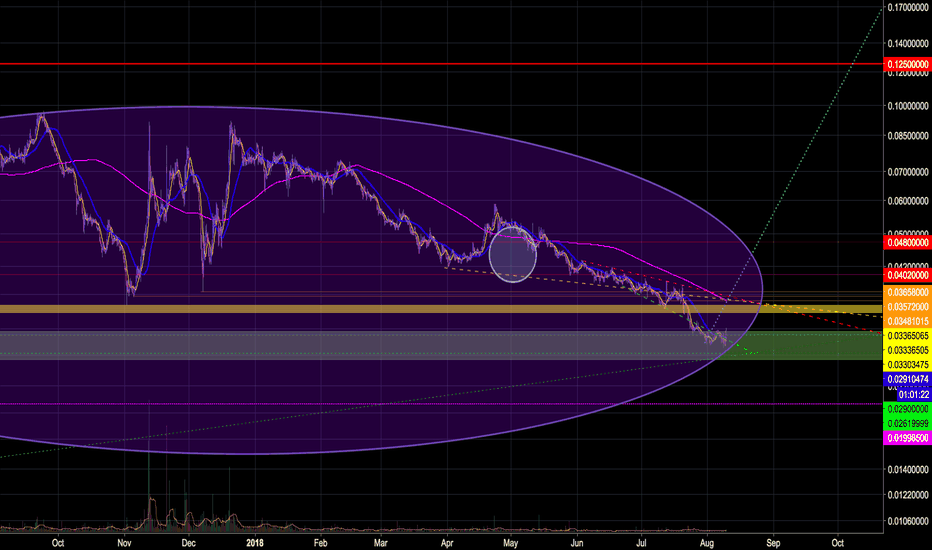Click the magenta dotted horizontal line
Image resolution: width=932 pixels, height=550 pixels.
[441, 404]
